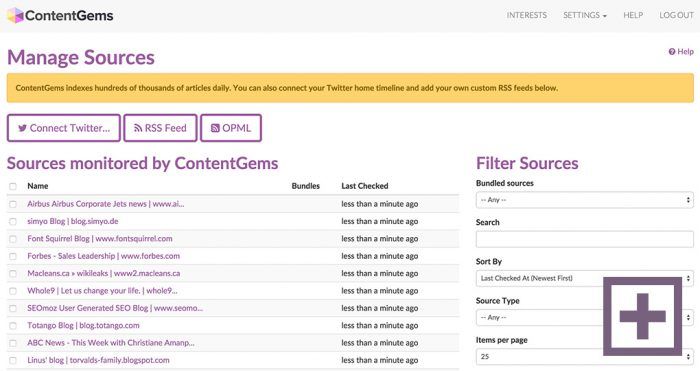
Task: Click the RSS Feed button
Action: coord(160,128)
